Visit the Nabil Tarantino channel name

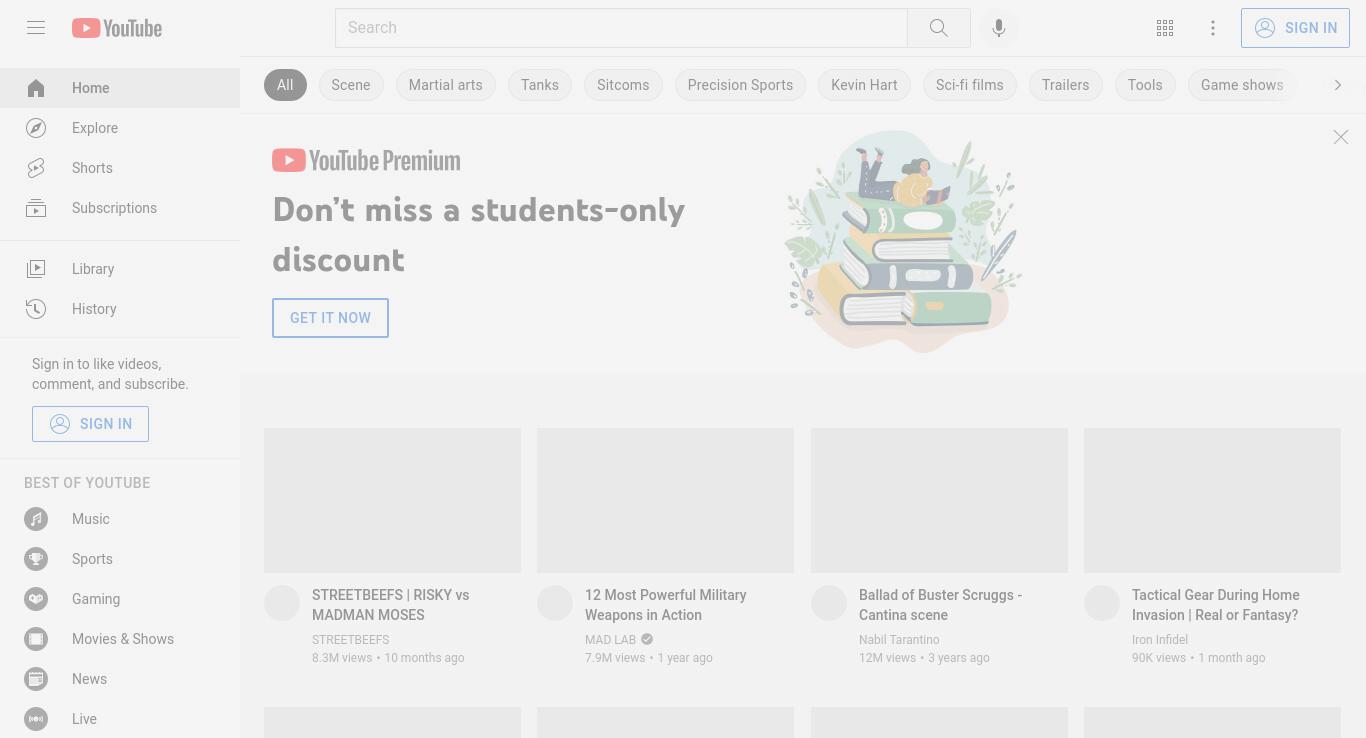coord(899,640)
